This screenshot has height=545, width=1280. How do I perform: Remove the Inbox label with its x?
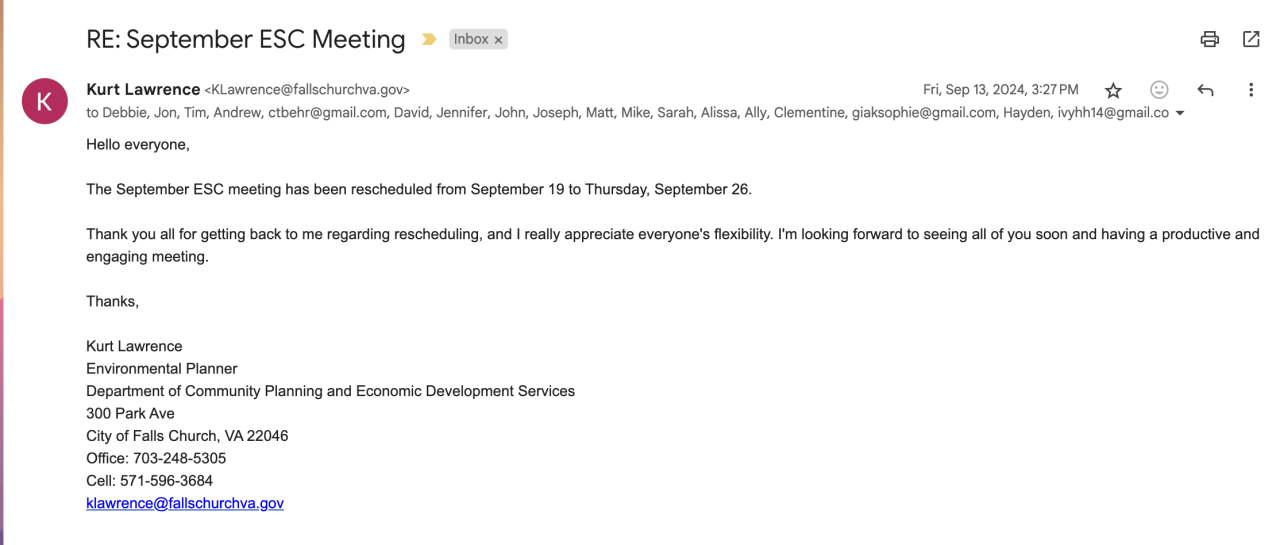[498, 40]
